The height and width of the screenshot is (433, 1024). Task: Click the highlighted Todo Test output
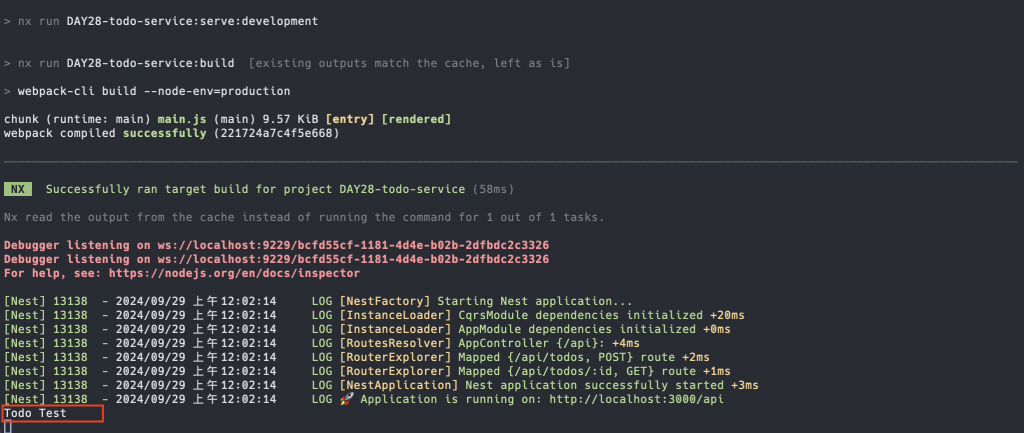pos(35,413)
